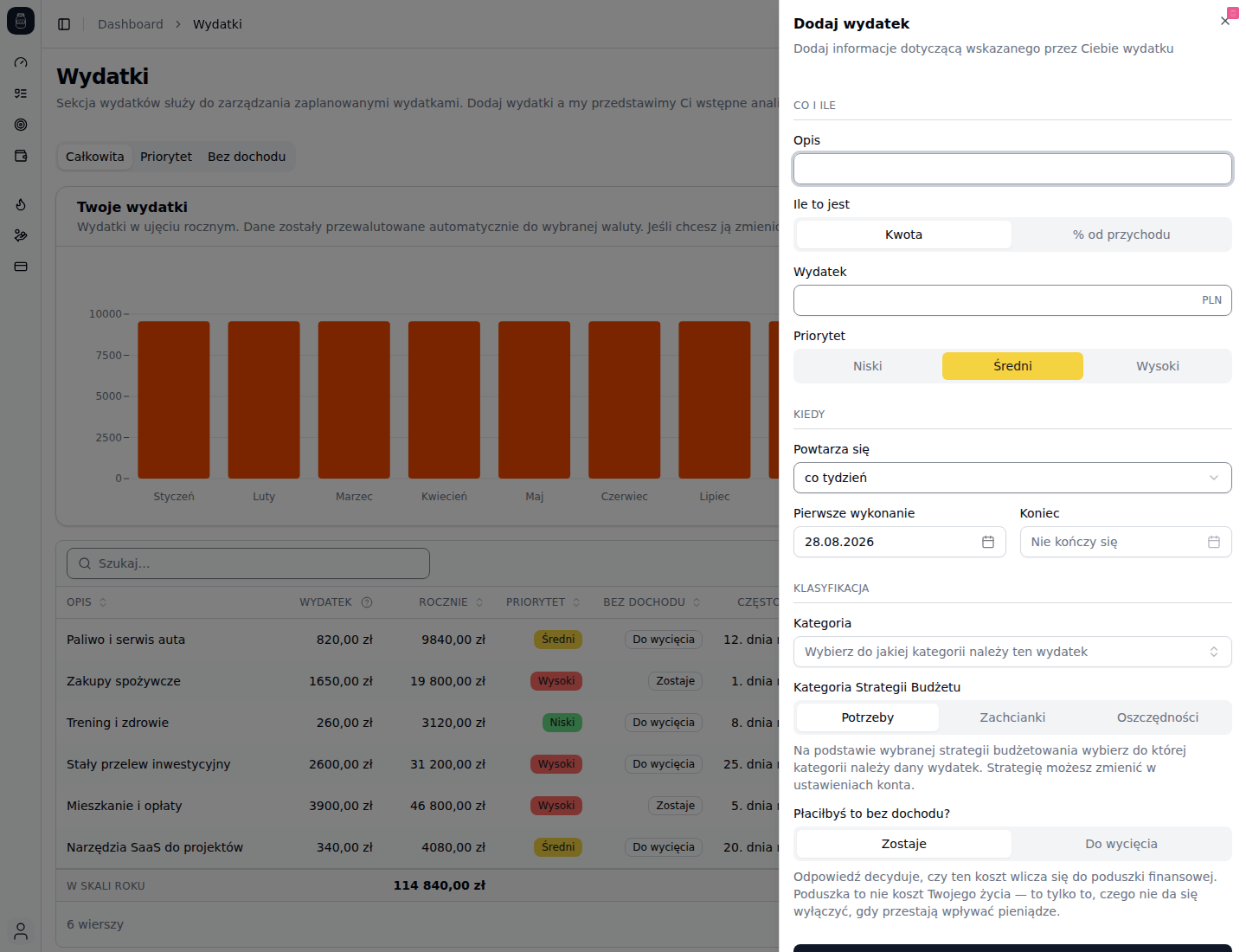Open the Kategoria selection dropdown

click(x=1012, y=652)
